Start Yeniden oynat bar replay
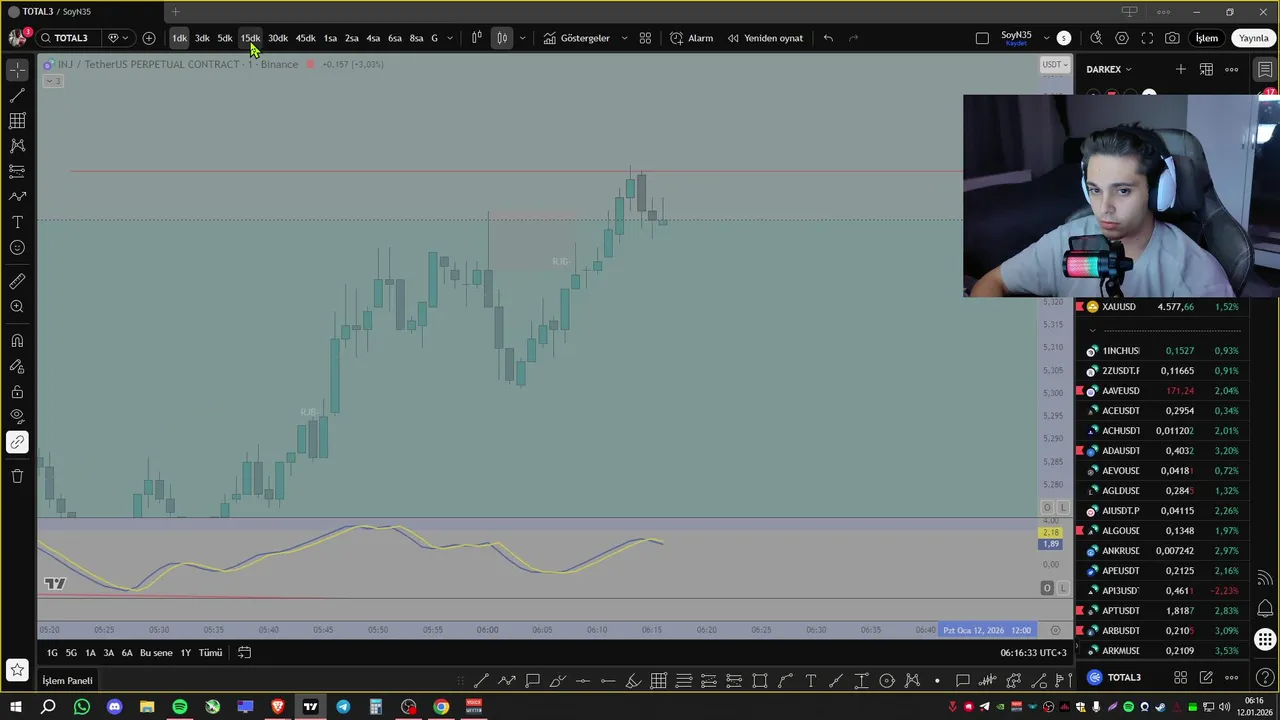 [x=765, y=38]
